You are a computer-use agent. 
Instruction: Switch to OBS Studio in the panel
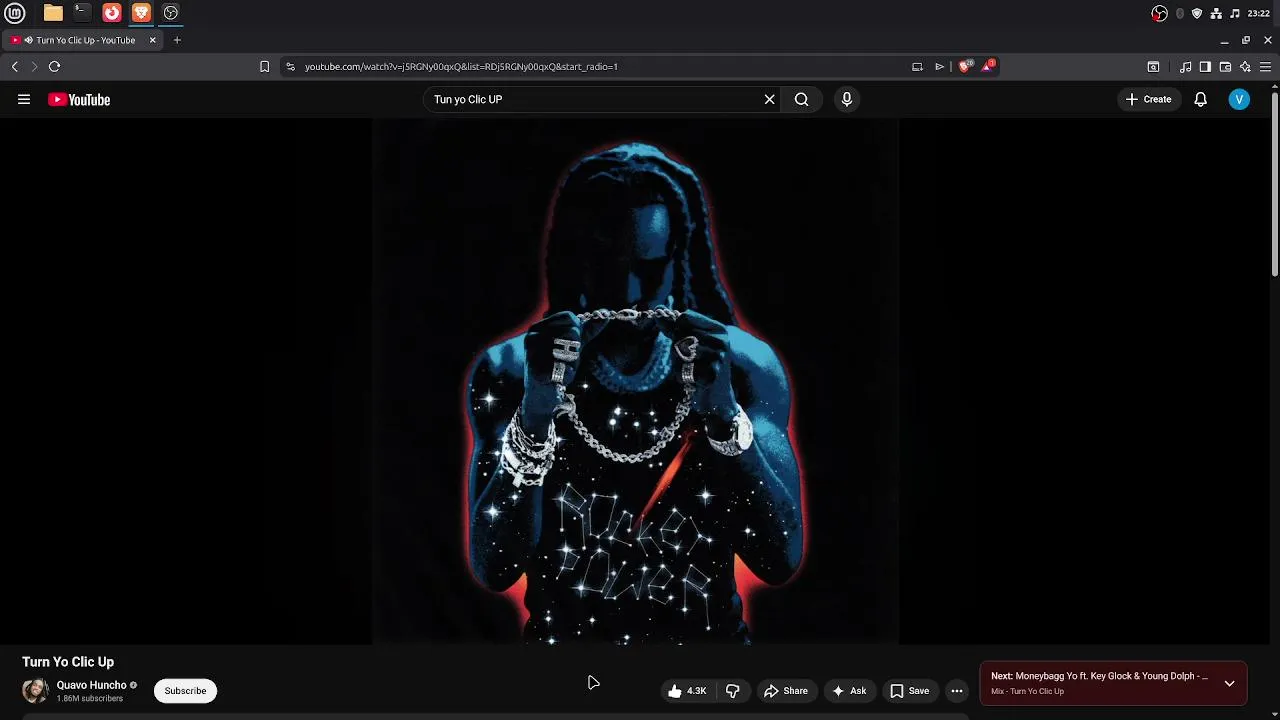(x=171, y=13)
